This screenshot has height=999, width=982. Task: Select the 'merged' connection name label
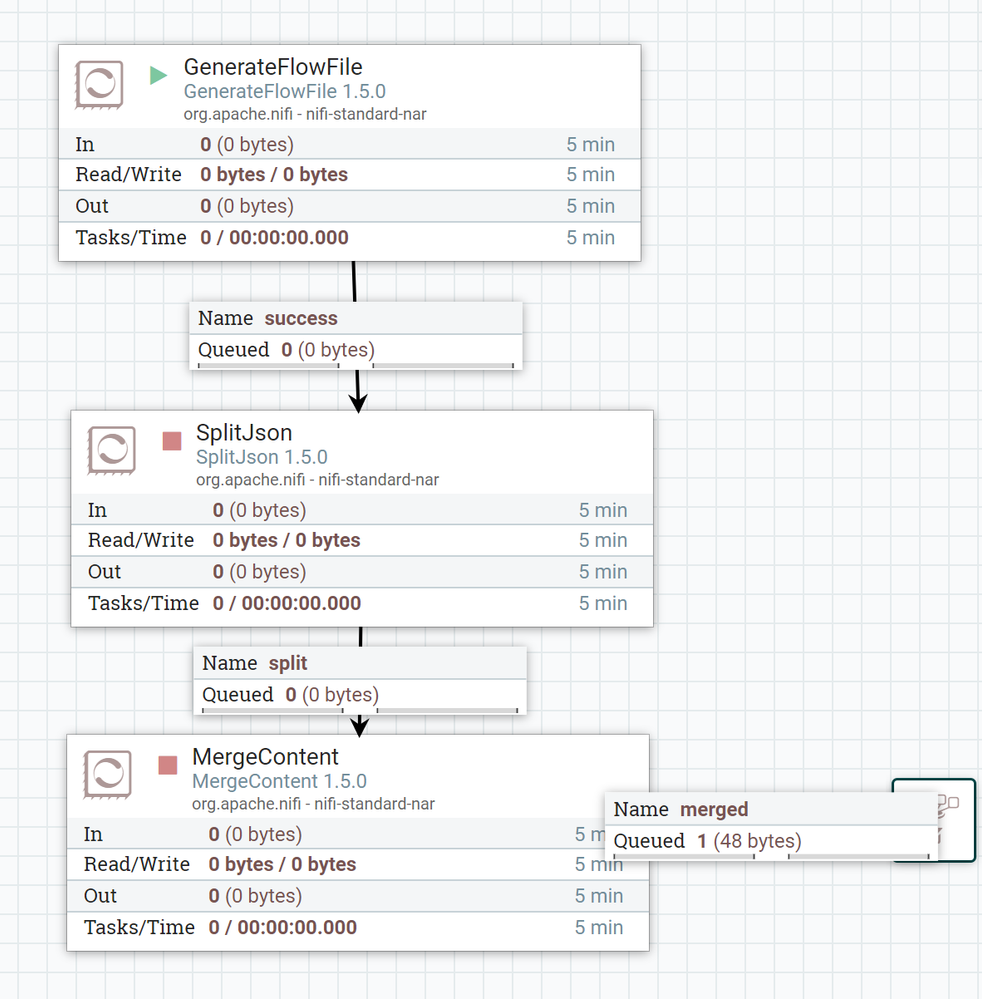coord(714,809)
